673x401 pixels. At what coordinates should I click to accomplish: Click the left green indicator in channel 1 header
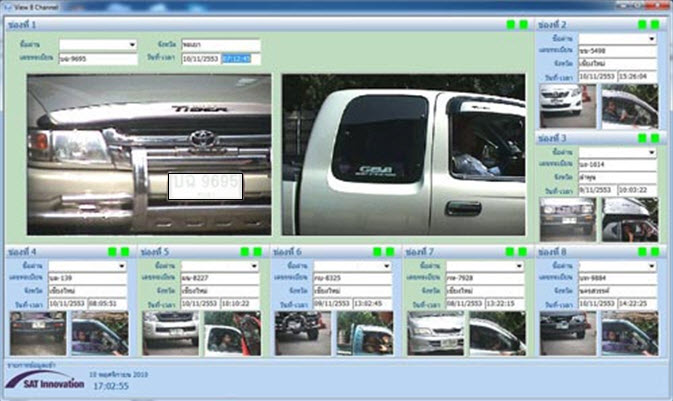click(511, 24)
